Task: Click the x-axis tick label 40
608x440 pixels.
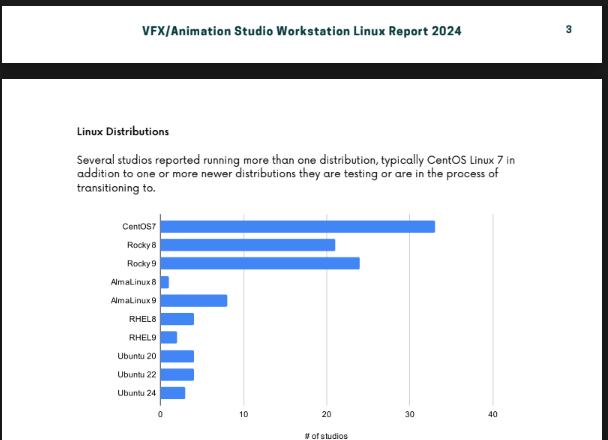Action: point(492,414)
